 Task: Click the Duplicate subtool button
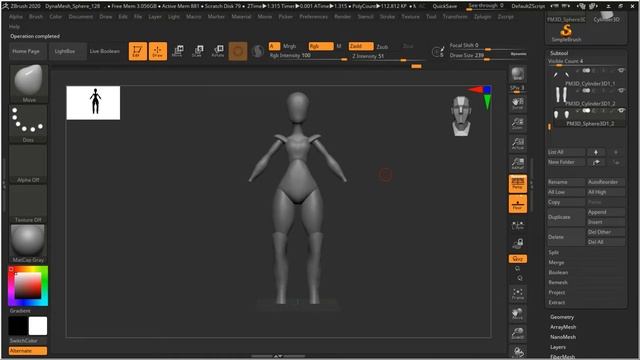[566, 217]
